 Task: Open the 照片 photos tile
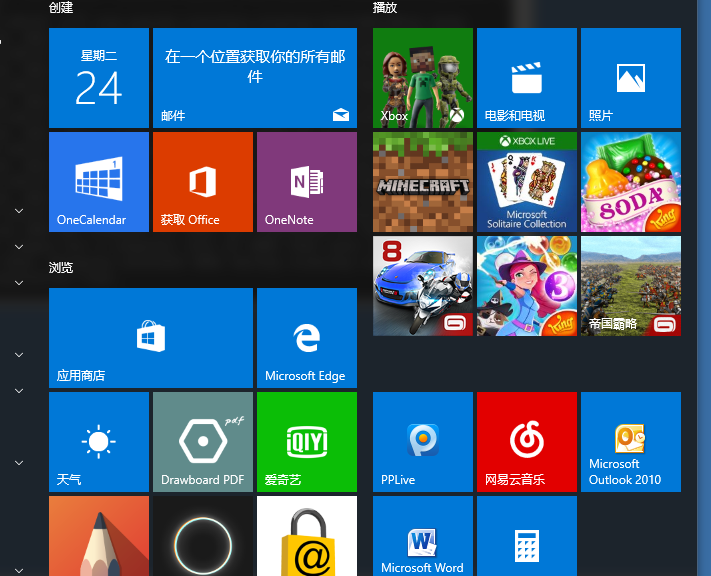click(631, 78)
